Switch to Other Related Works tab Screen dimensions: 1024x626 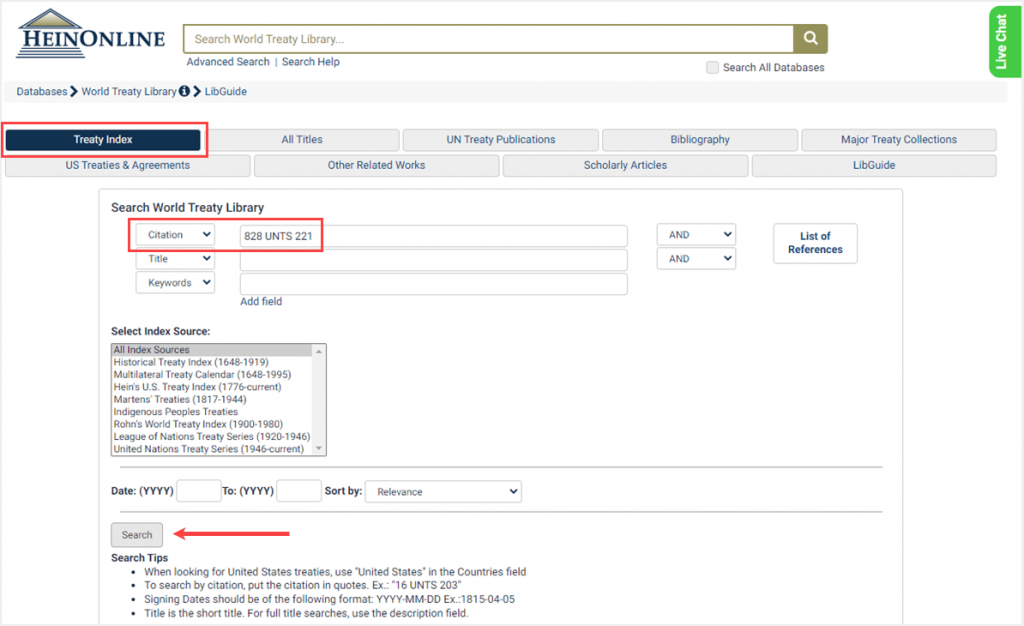[377, 165]
